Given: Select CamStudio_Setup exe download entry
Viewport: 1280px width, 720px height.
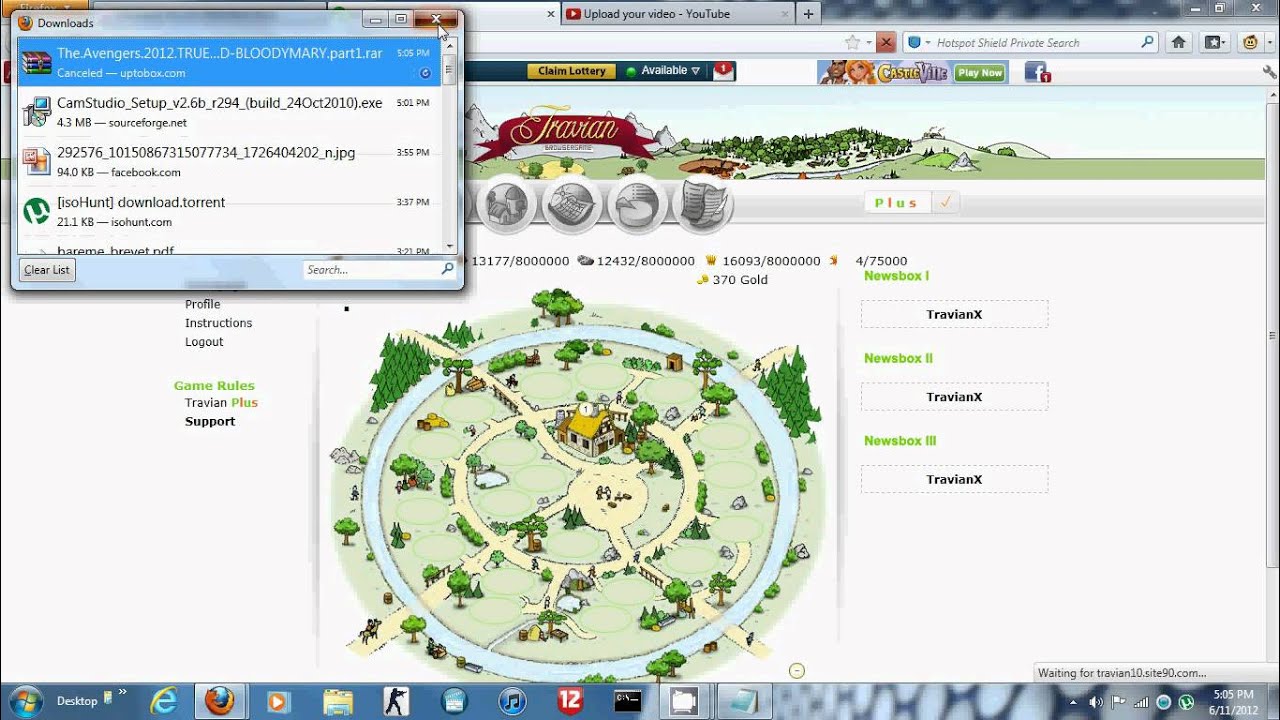Looking at the screenshot, I should pos(229,112).
